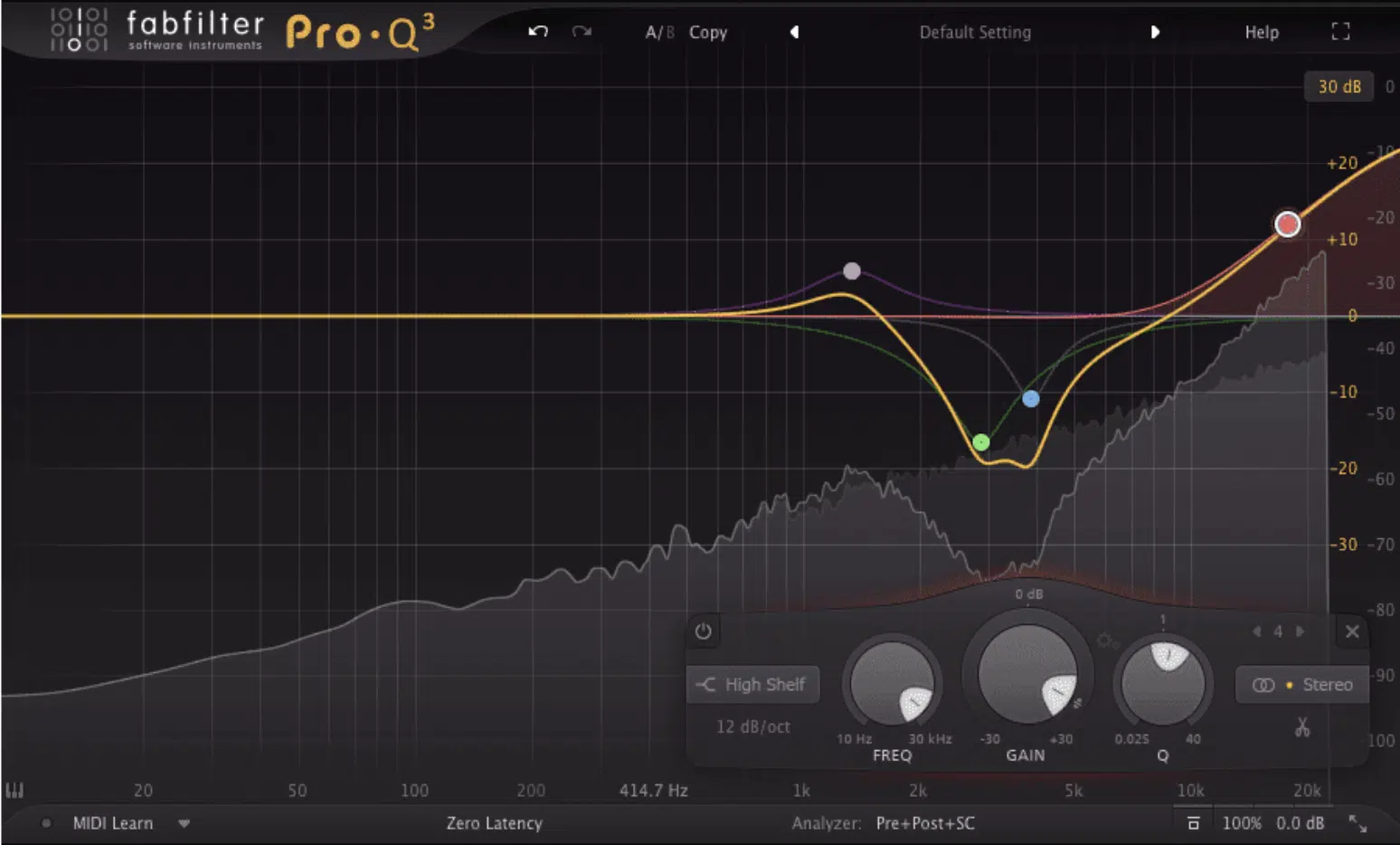
Task: Select the green EQ band node
Action: pyautogui.click(x=981, y=442)
